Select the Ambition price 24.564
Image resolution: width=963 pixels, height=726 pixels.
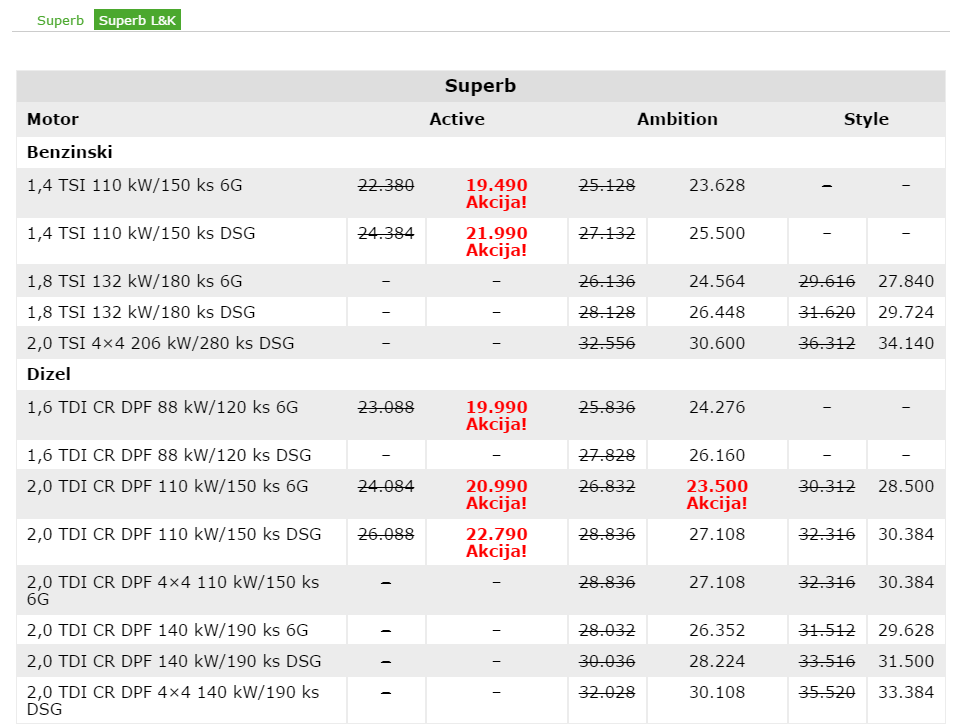click(717, 281)
